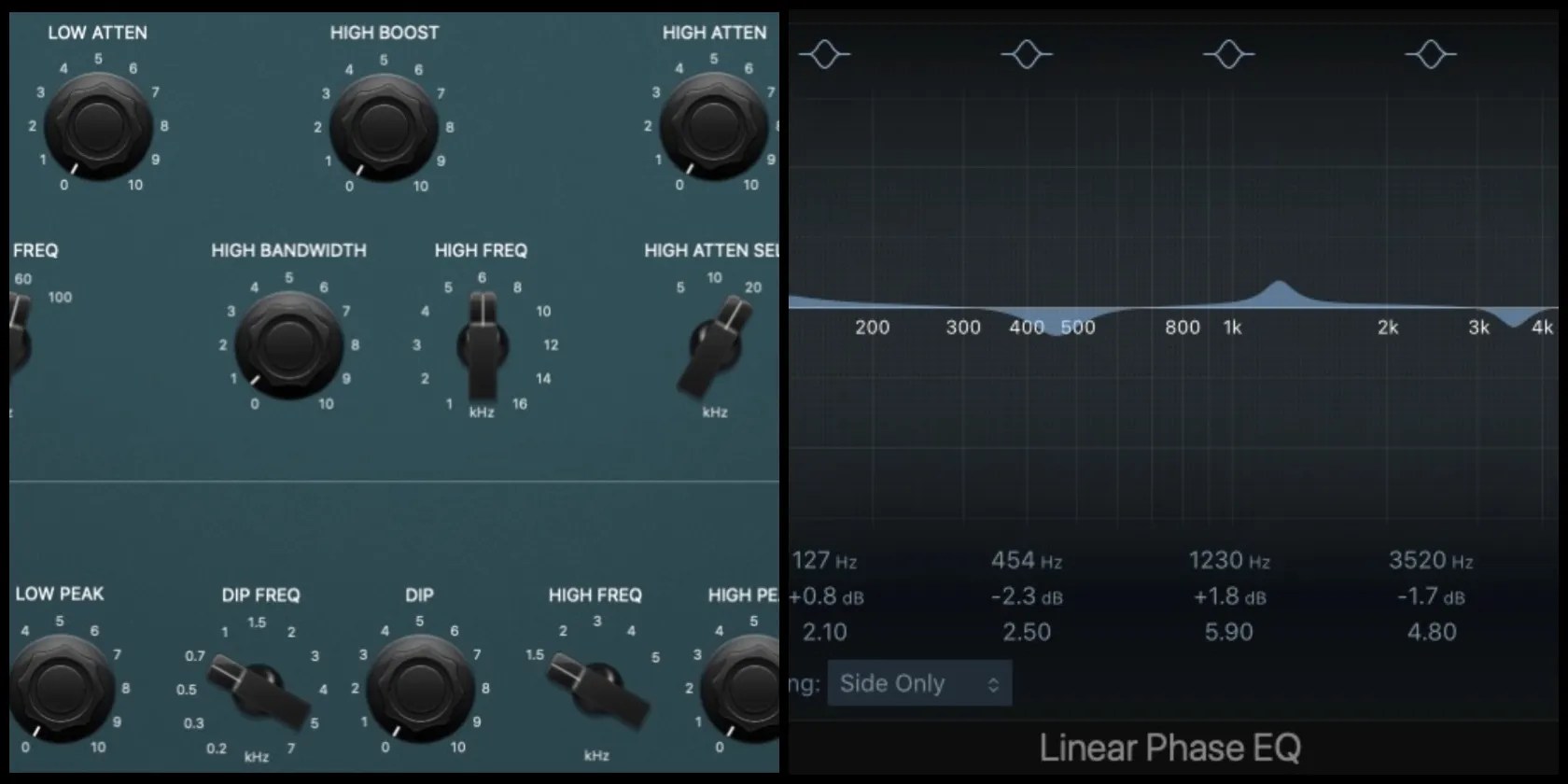The image size is (1568, 784).
Task: Click the HIGH BOOST knob
Action: pos(384,128)
